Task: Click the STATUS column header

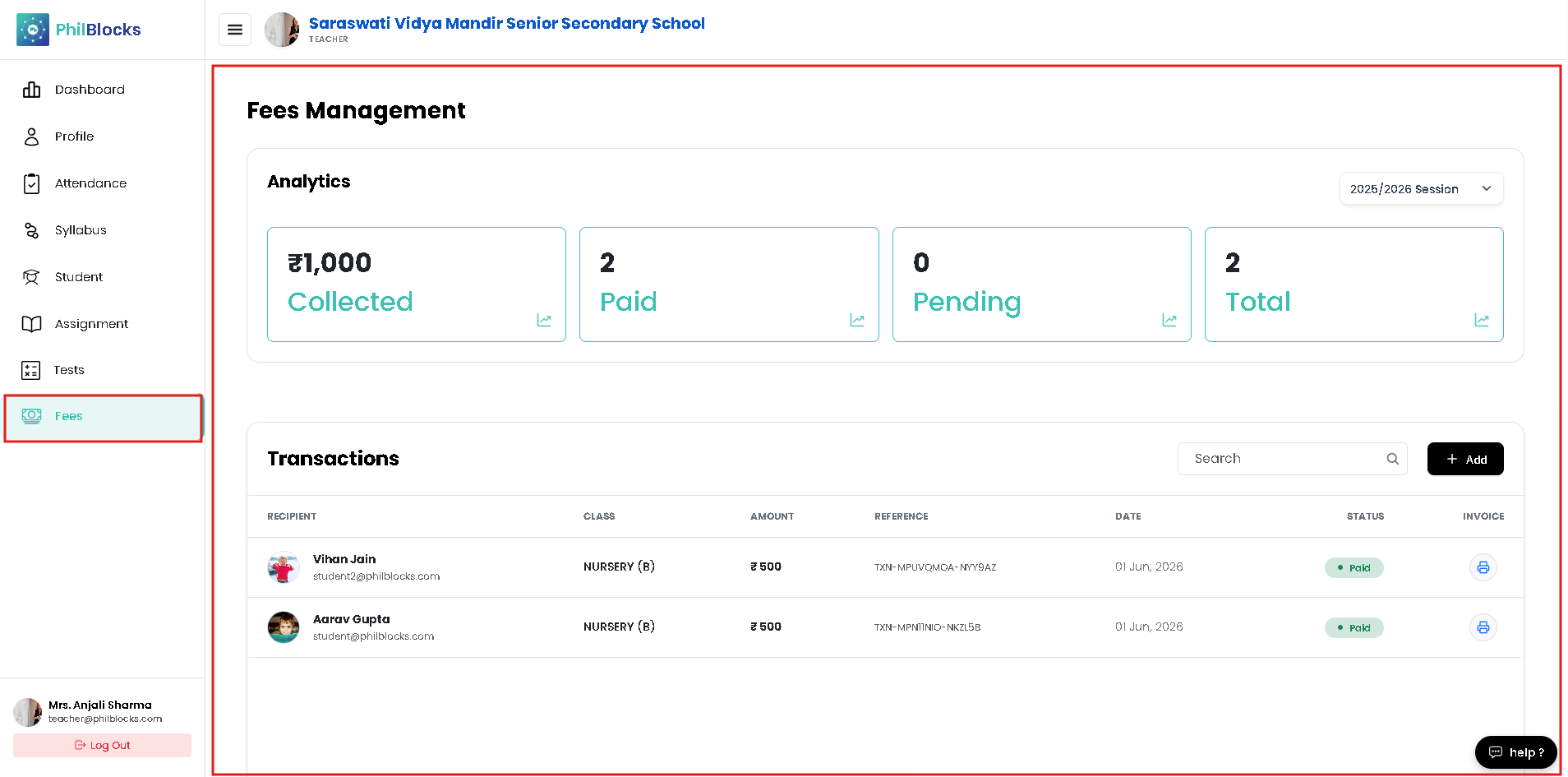Action: (1365, 516)
